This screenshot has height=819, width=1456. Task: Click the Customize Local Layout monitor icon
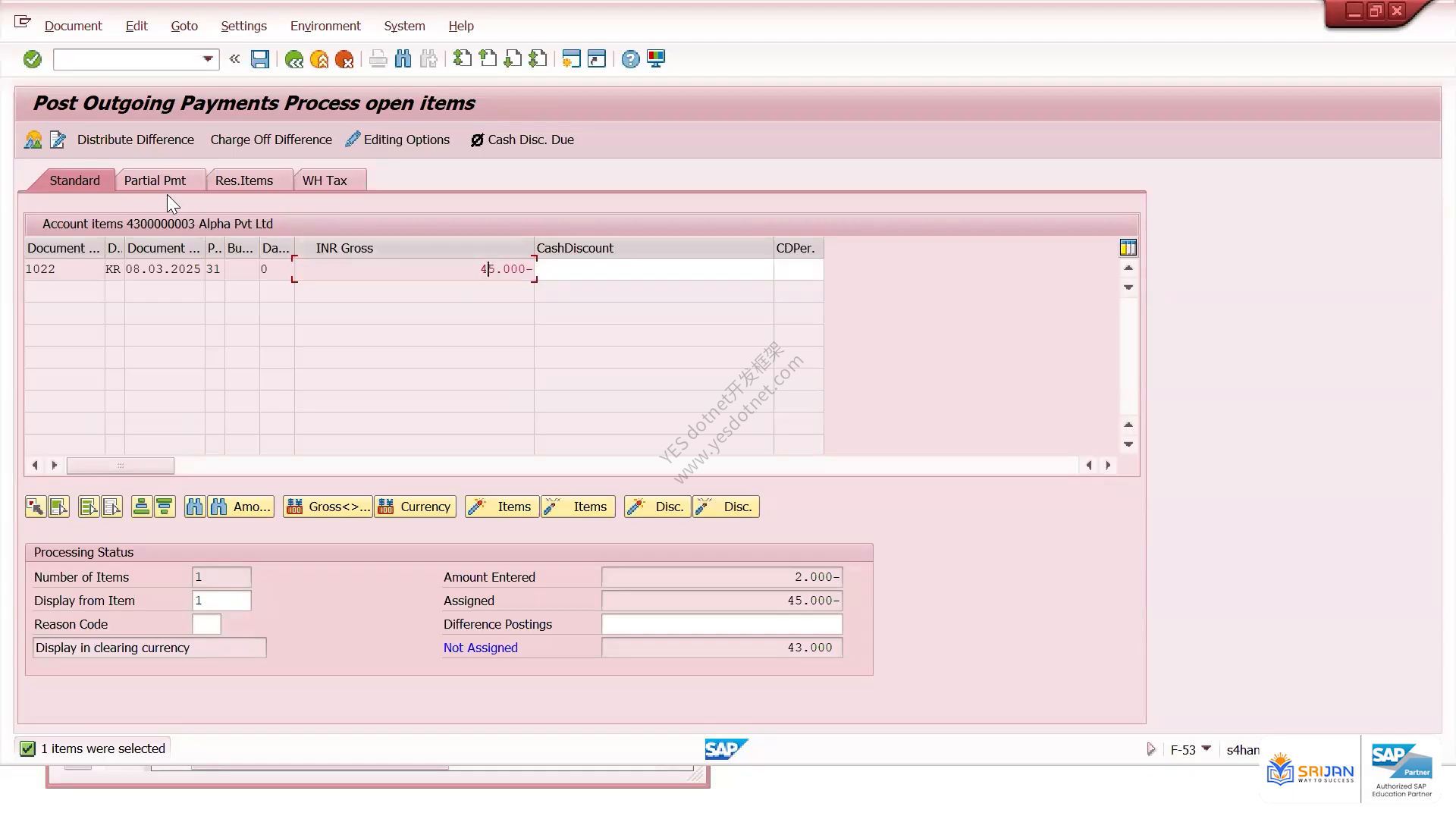click(656, 59)
